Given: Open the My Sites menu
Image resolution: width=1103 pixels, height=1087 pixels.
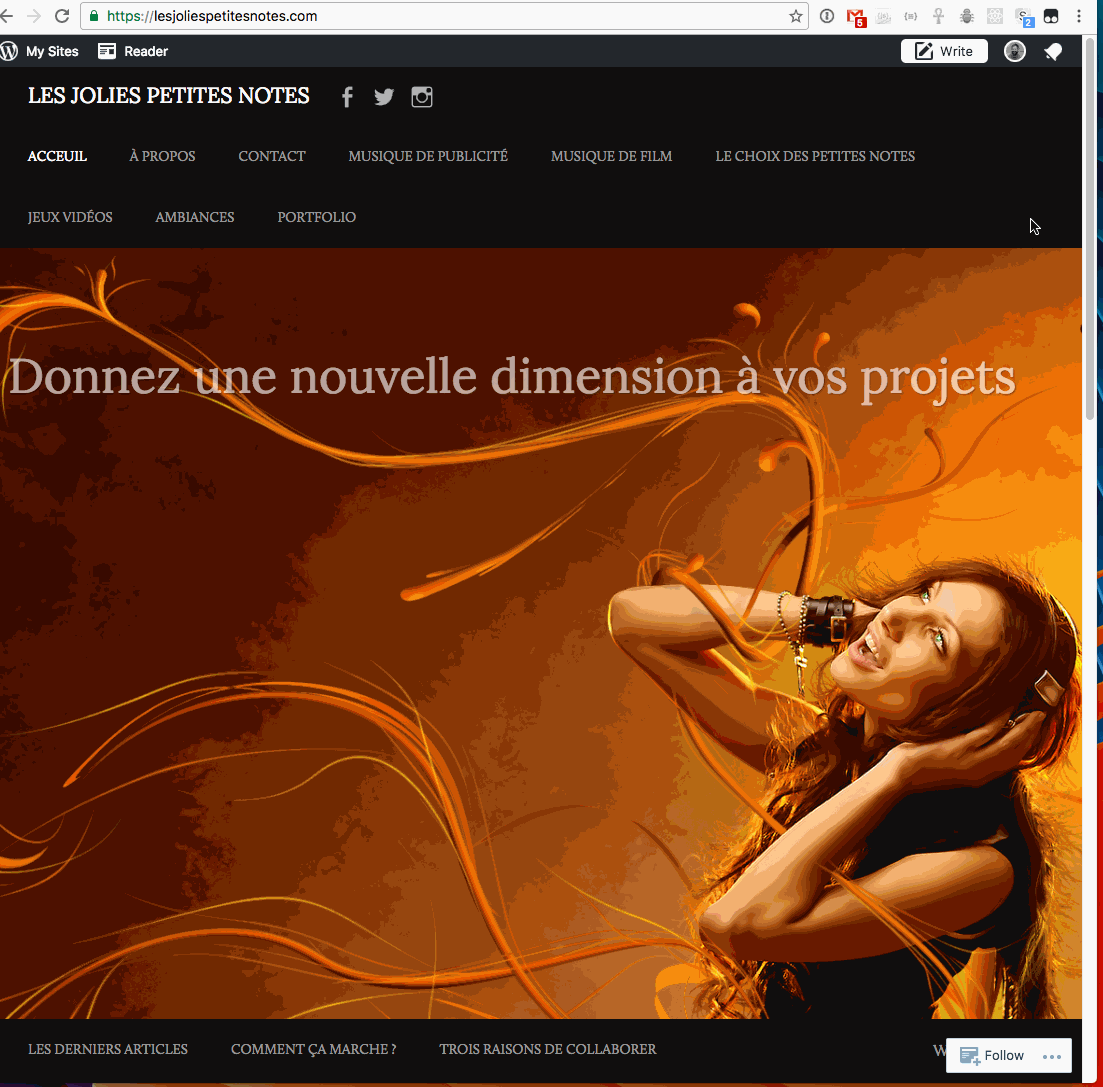Looking at the screenshot, I should 40,52.
